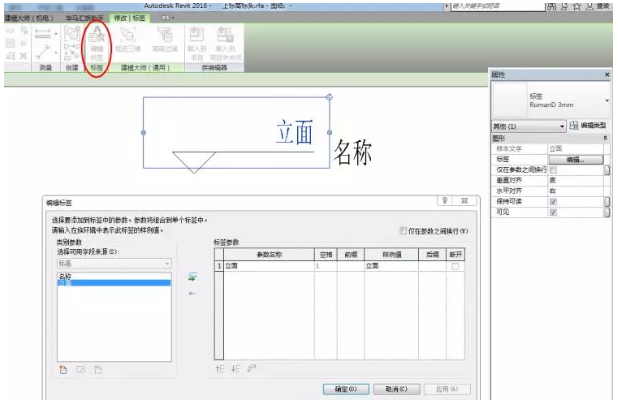
Task: Click the delete X icon in ribbon
Action: click(24, 56)
